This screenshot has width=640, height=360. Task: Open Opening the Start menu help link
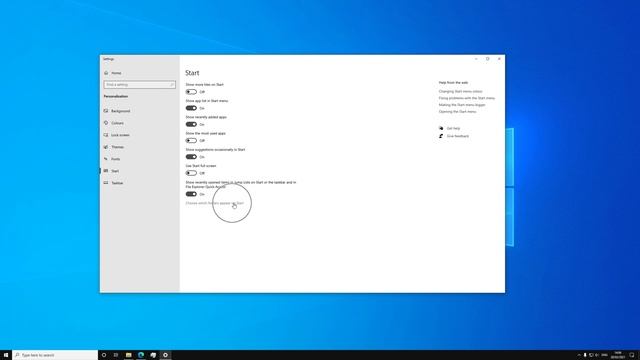click(457, 112)
